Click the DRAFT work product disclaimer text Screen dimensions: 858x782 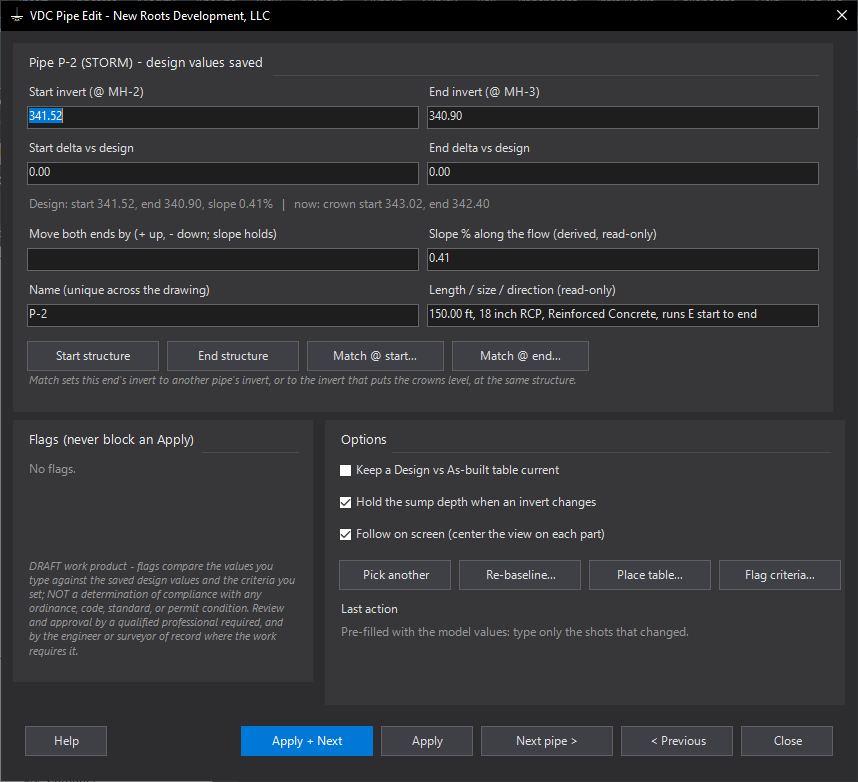point(162,609)
